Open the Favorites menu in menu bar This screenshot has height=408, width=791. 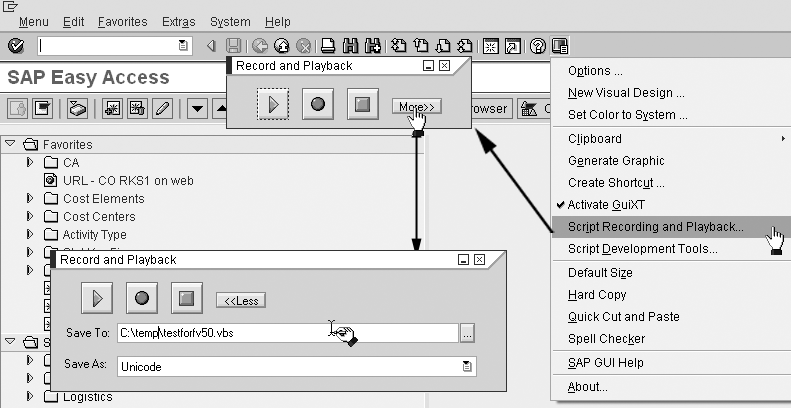pyautogui.click(x=123, y=22)
